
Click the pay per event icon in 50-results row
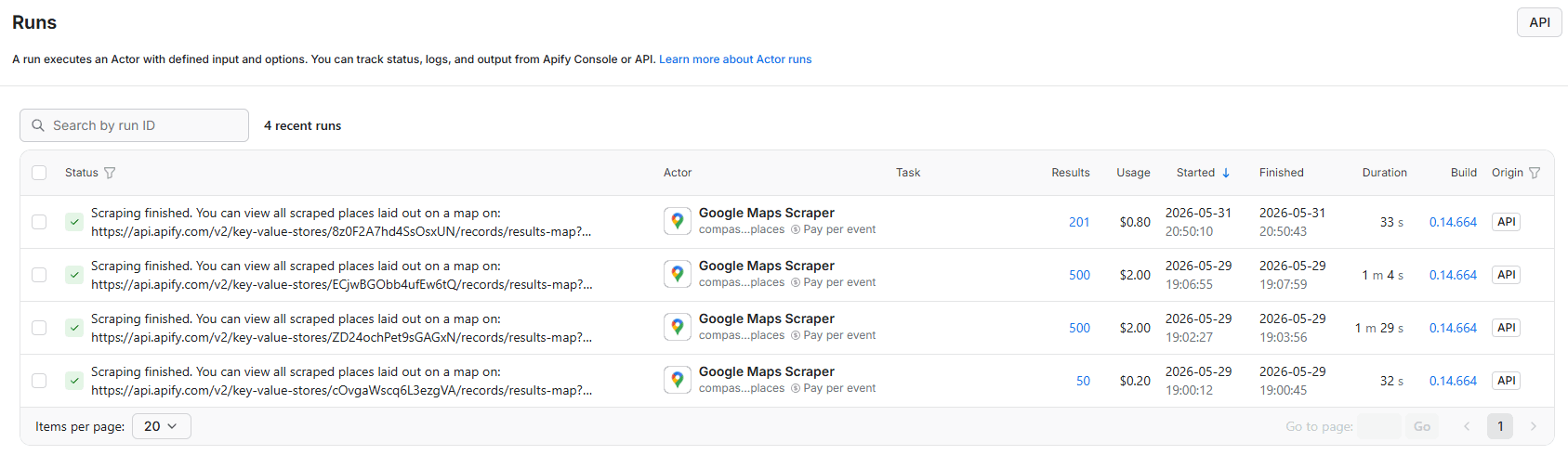point(796,389)
